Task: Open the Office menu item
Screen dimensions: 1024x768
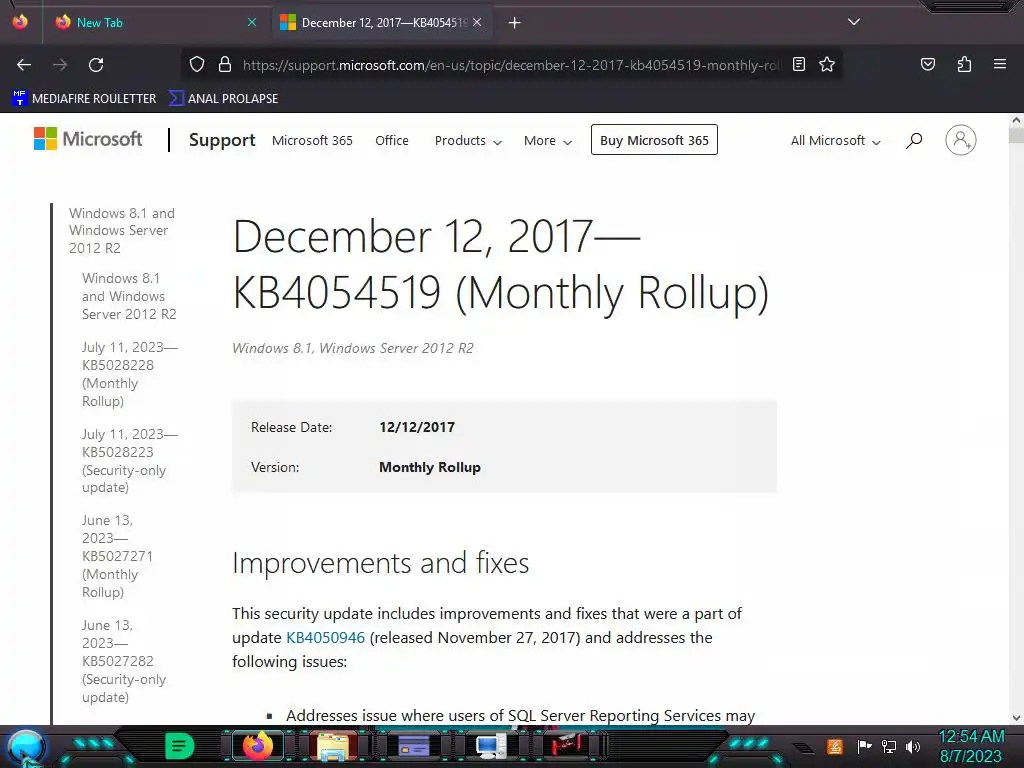Action: [392, 140]
